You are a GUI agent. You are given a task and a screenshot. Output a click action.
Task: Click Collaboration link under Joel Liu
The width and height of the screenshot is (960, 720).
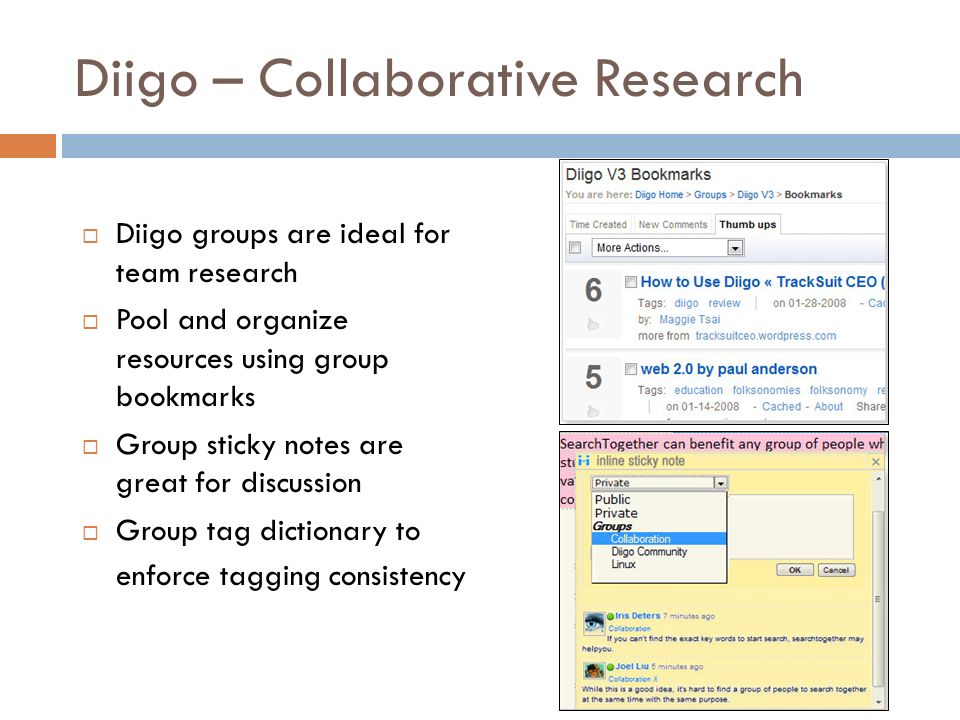coord(629,679)
